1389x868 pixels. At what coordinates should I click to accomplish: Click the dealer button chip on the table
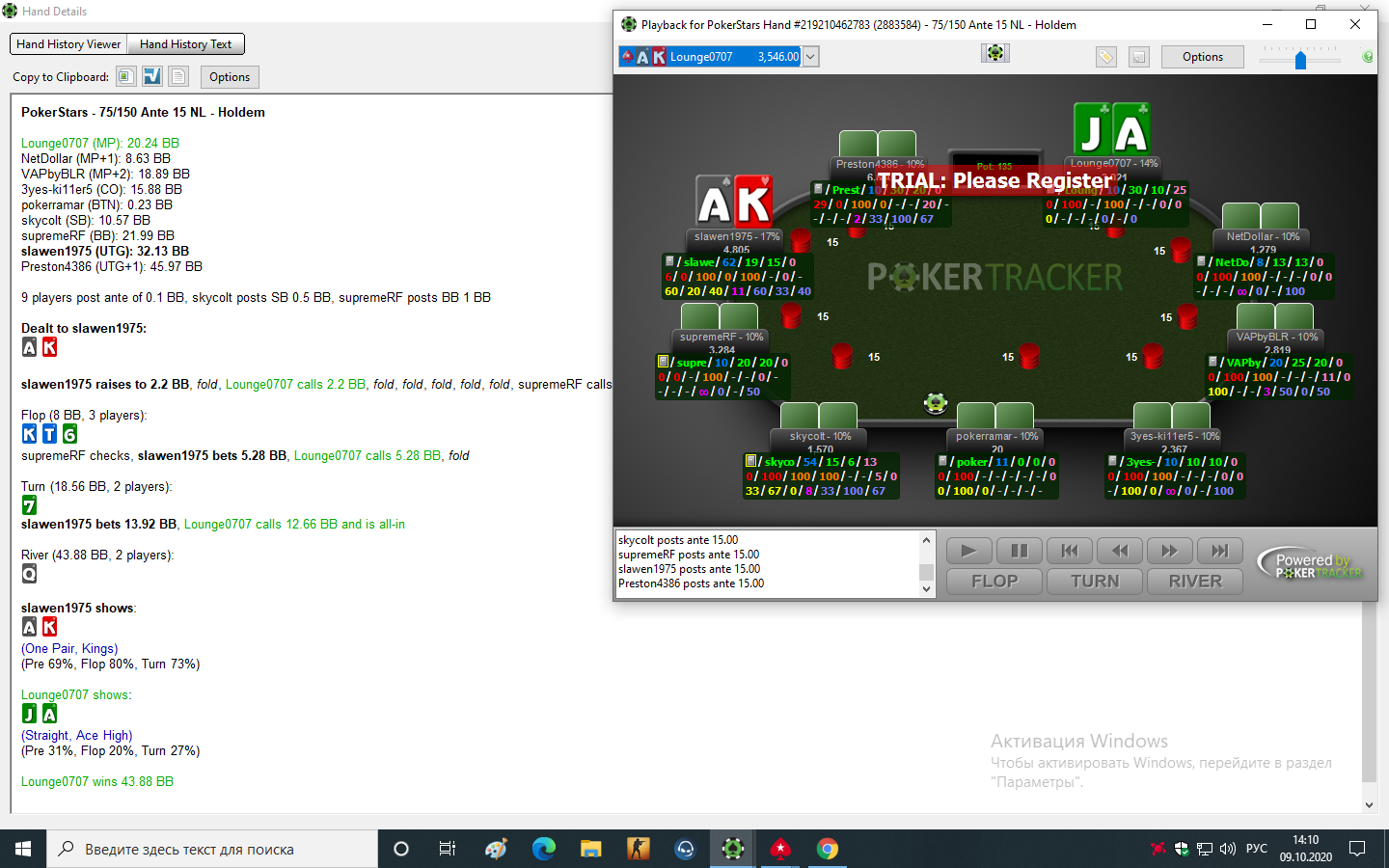click(936, 403)
